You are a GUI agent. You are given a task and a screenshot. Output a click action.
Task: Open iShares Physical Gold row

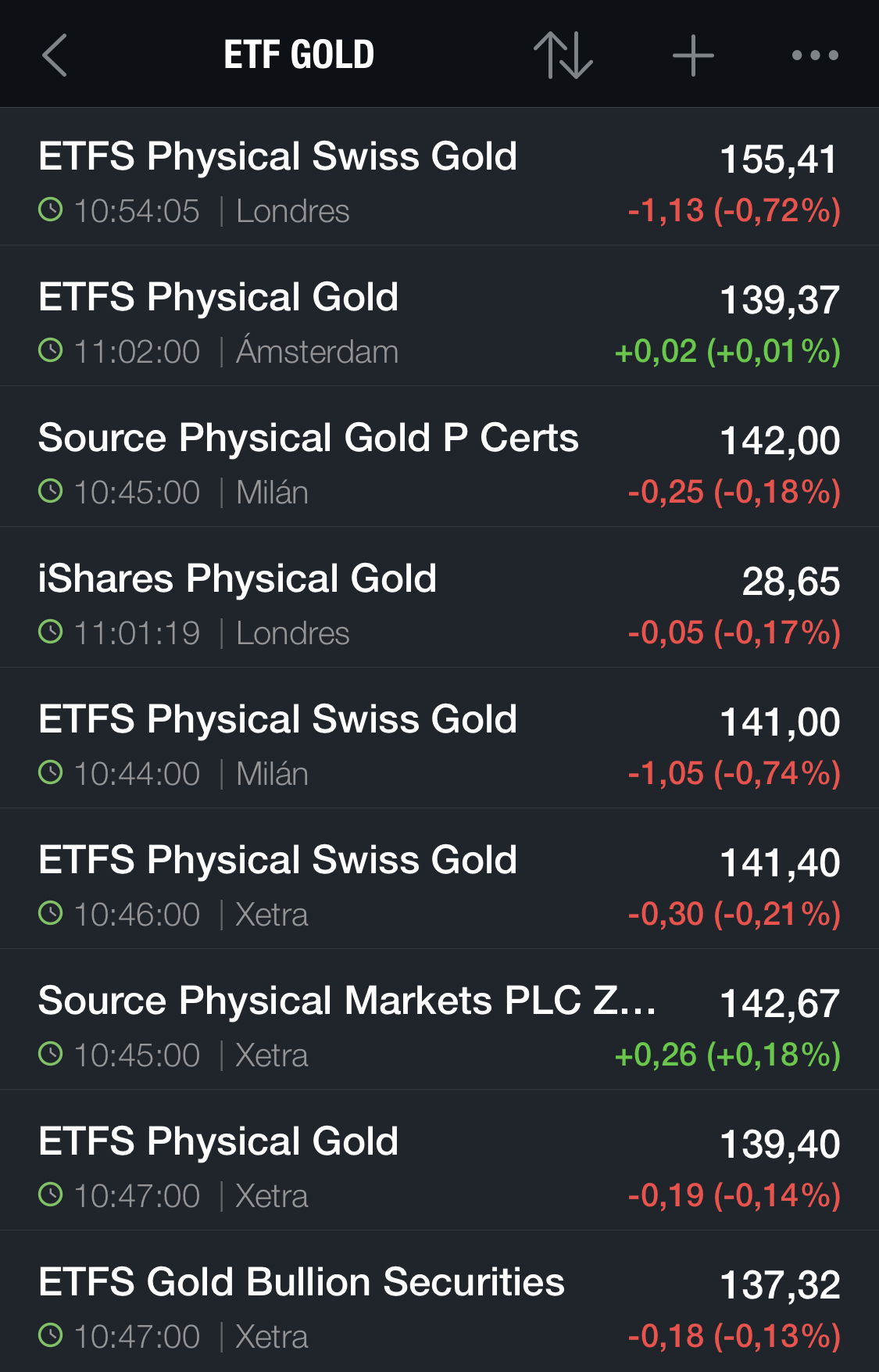point(439,597)
